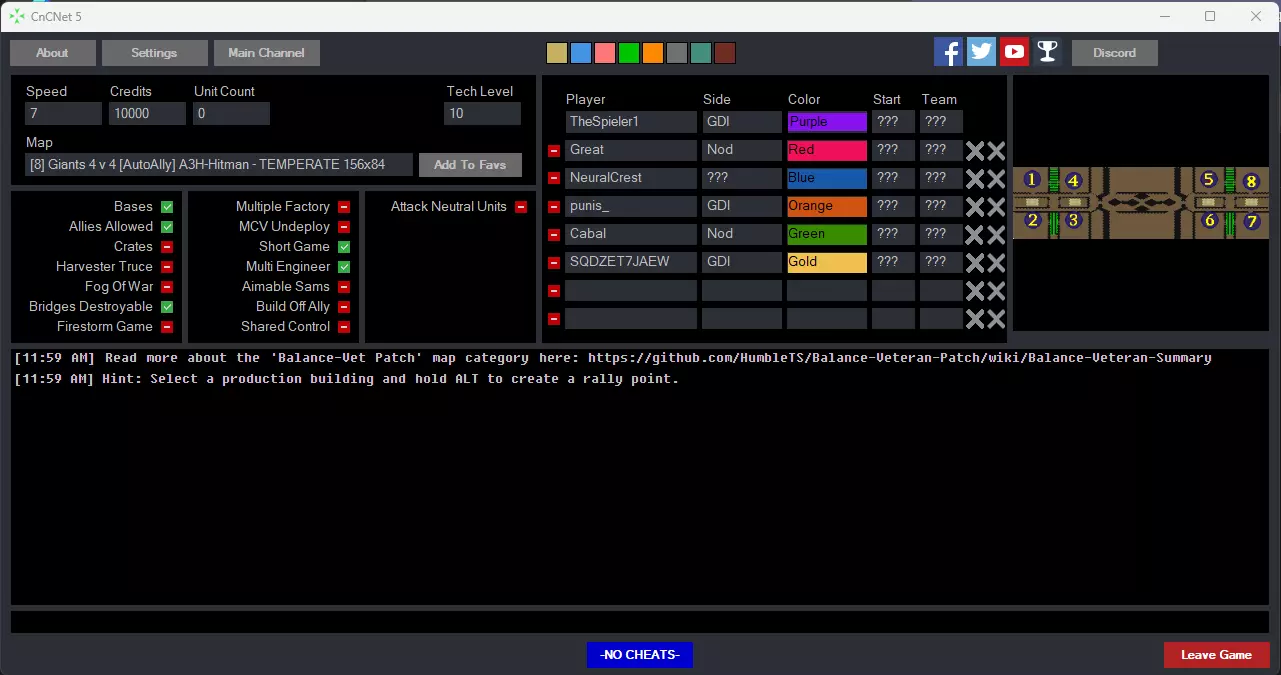Open Credits dropdown showing 10000
This screenshot has width=1281, height=675.
(147, 113)
